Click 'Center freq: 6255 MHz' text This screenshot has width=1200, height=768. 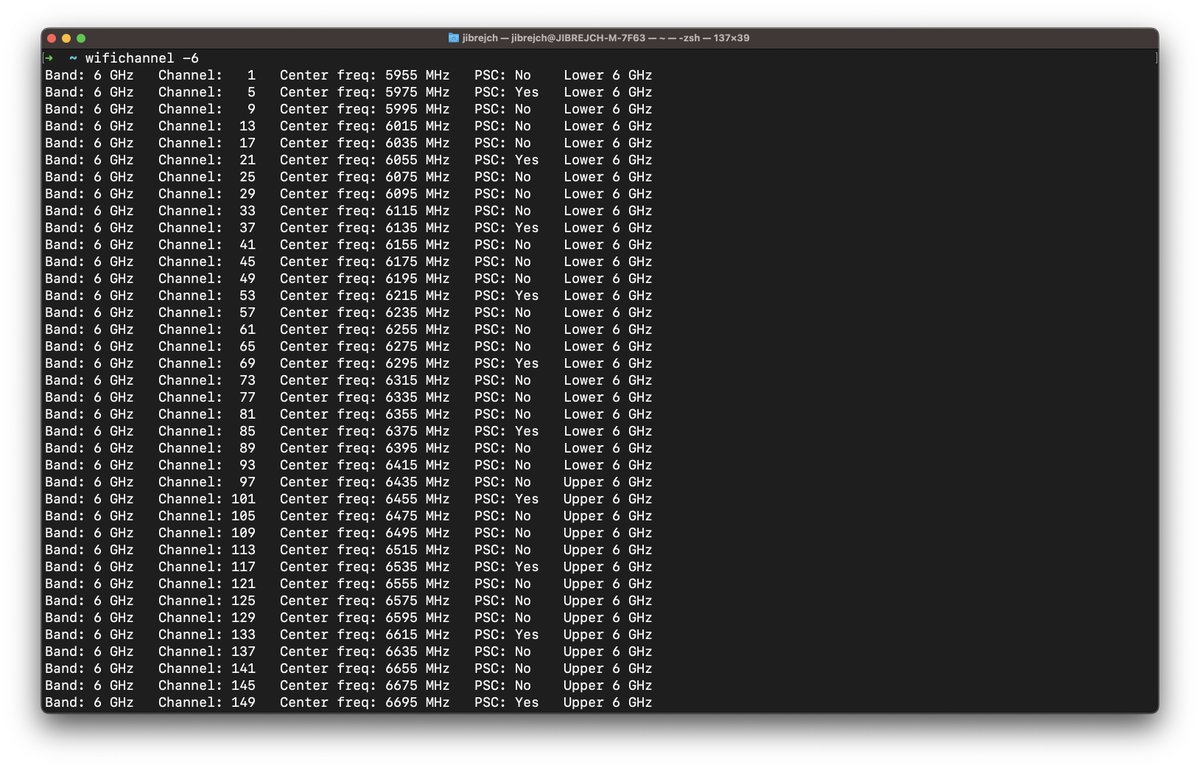[x=364, y=330]
